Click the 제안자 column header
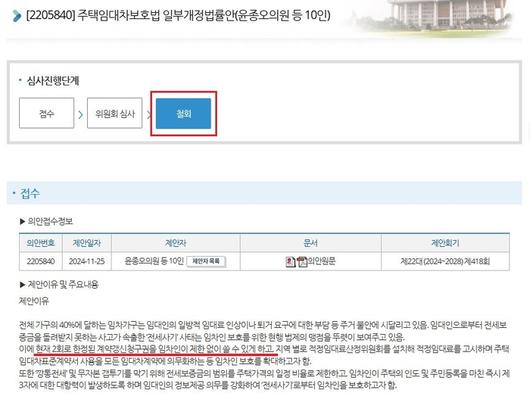The image size is (530, 412). [175, 243]
